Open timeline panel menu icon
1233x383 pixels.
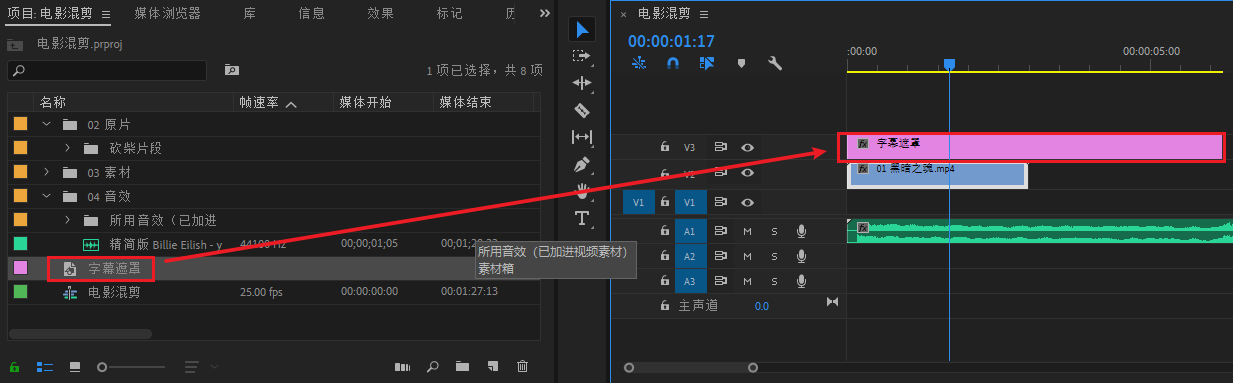point(704,14)
